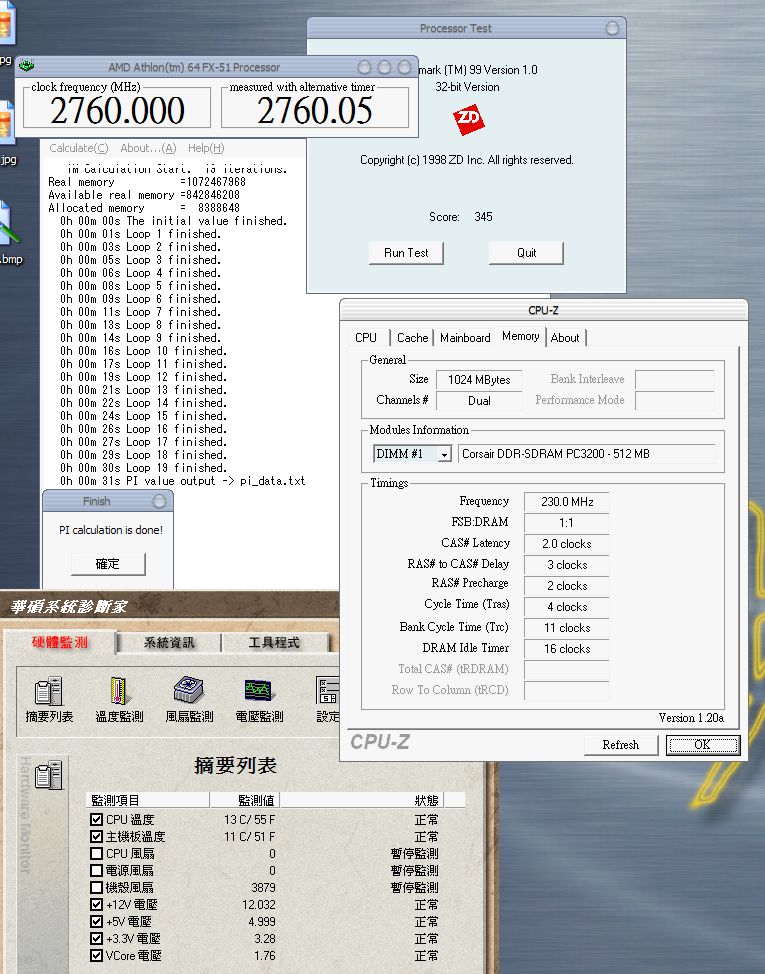Click Refresh in CPU-Z
Screen dimensions: 765x974
coord(620,745)
